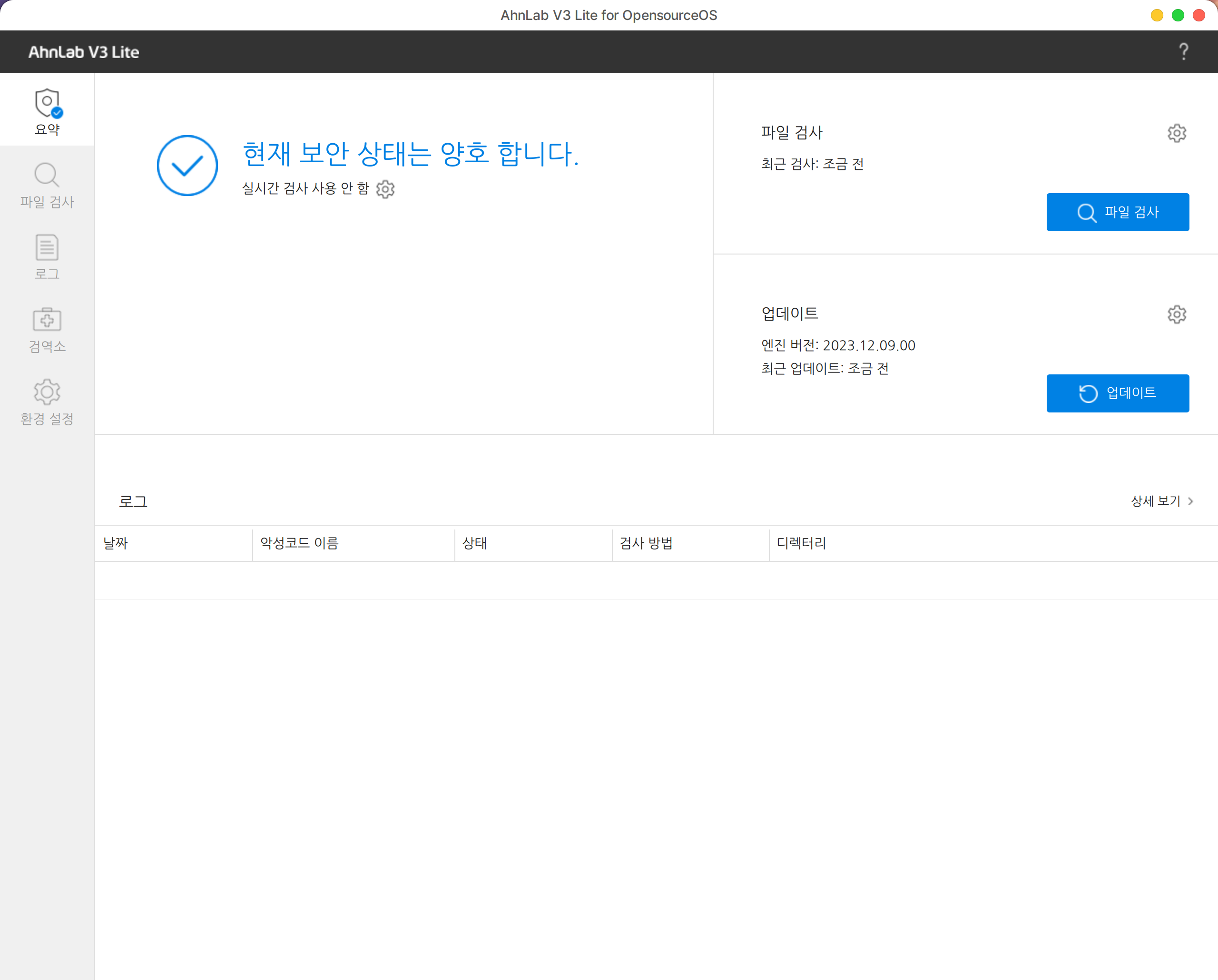
Task: Click the 최근 업데이트: 조금 전 text
Action: coord(825,368)
